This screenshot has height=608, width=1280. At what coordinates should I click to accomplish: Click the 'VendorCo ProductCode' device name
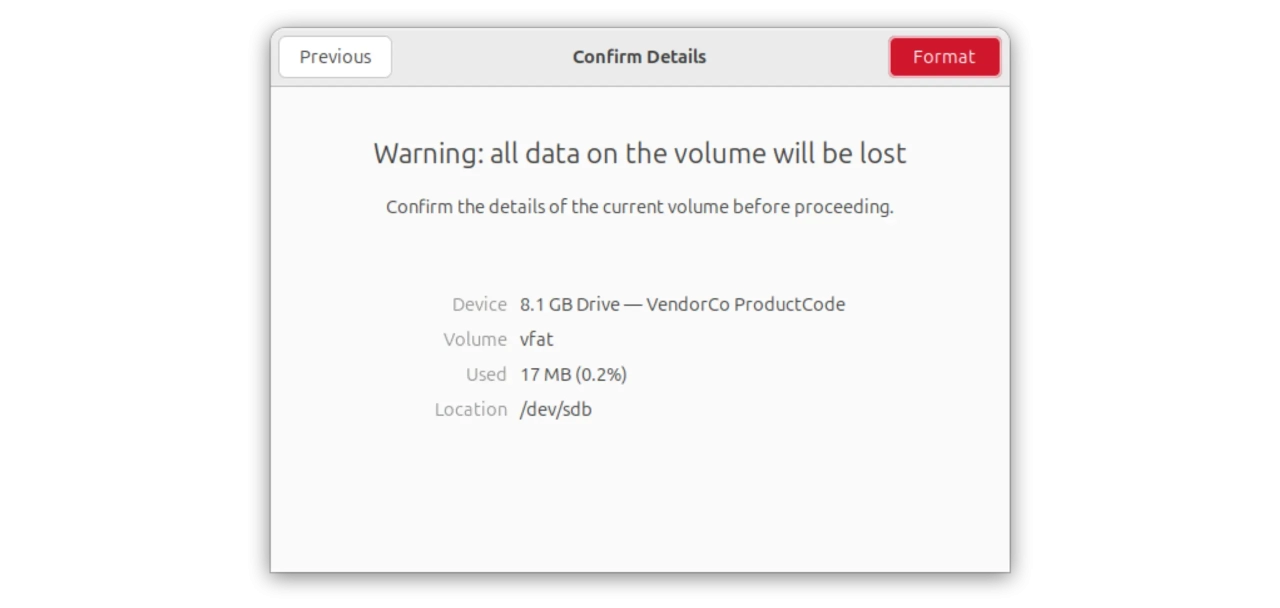[745, 304]
